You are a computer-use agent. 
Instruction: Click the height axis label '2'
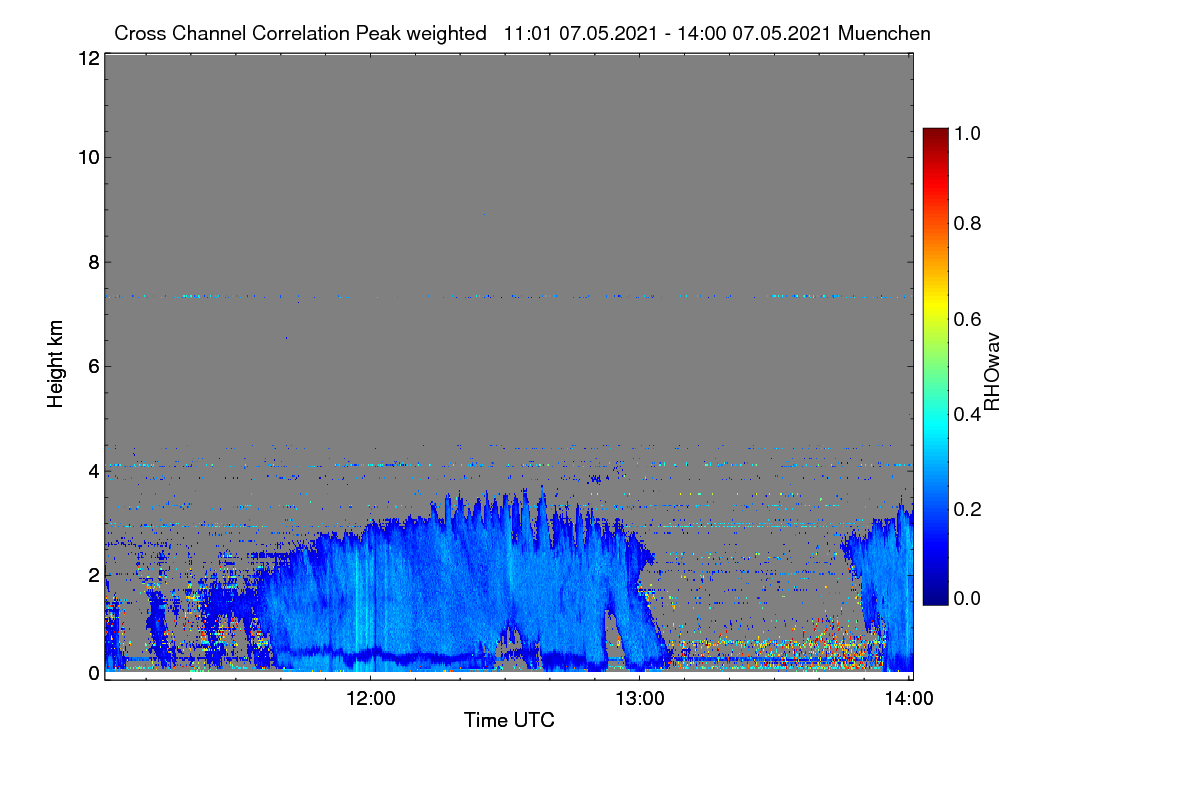(92, 575)
